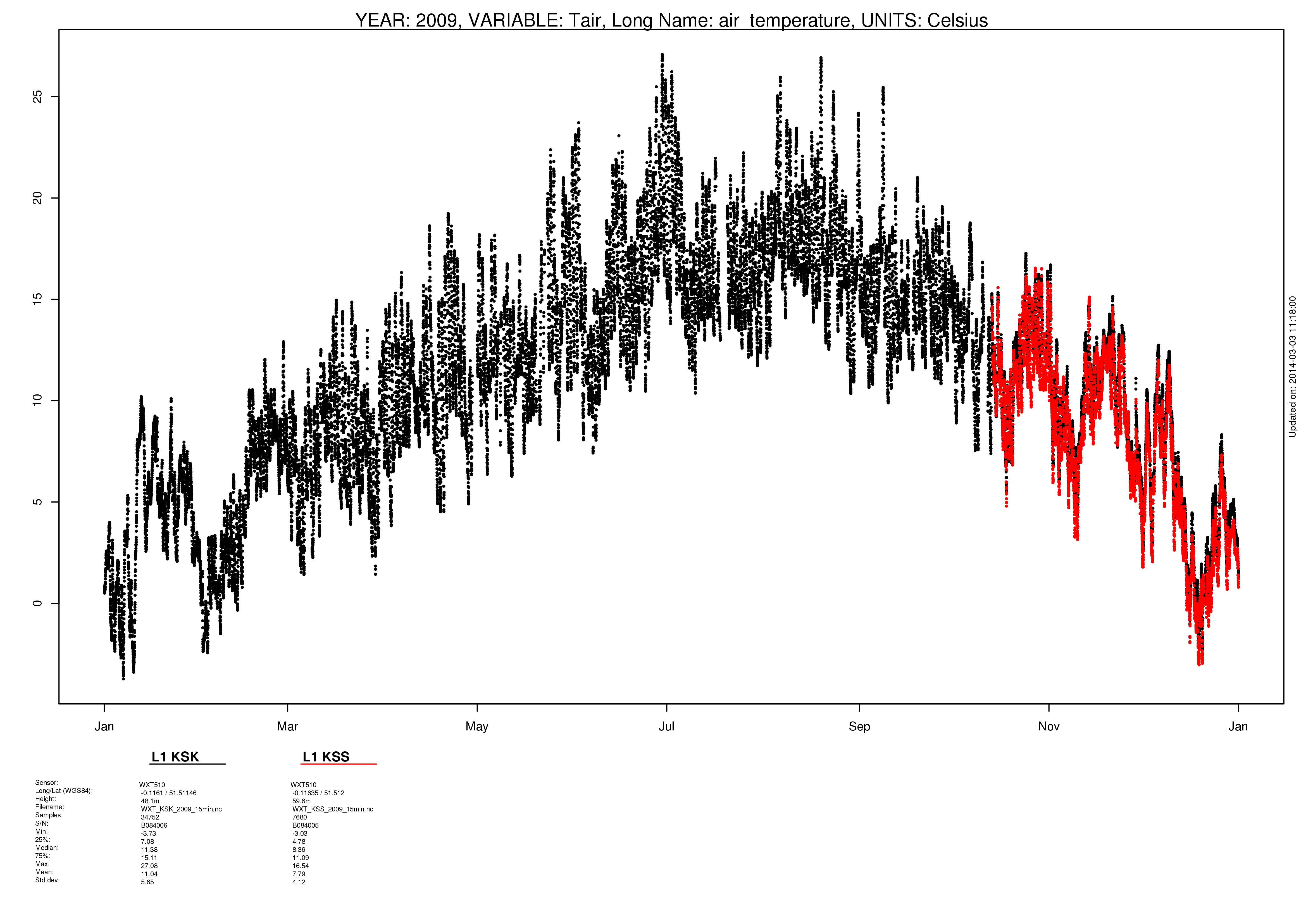Click the mean value 11.04
This screenshot has width=1306, height=924.
tap(149, 874)
